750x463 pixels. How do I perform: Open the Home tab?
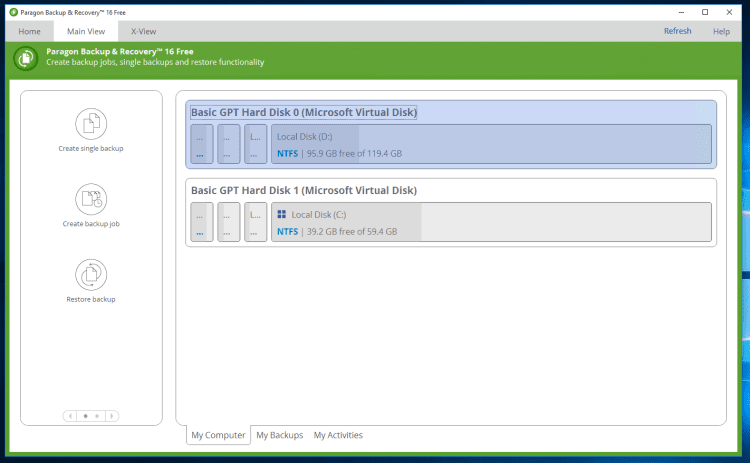pos(30,32)
